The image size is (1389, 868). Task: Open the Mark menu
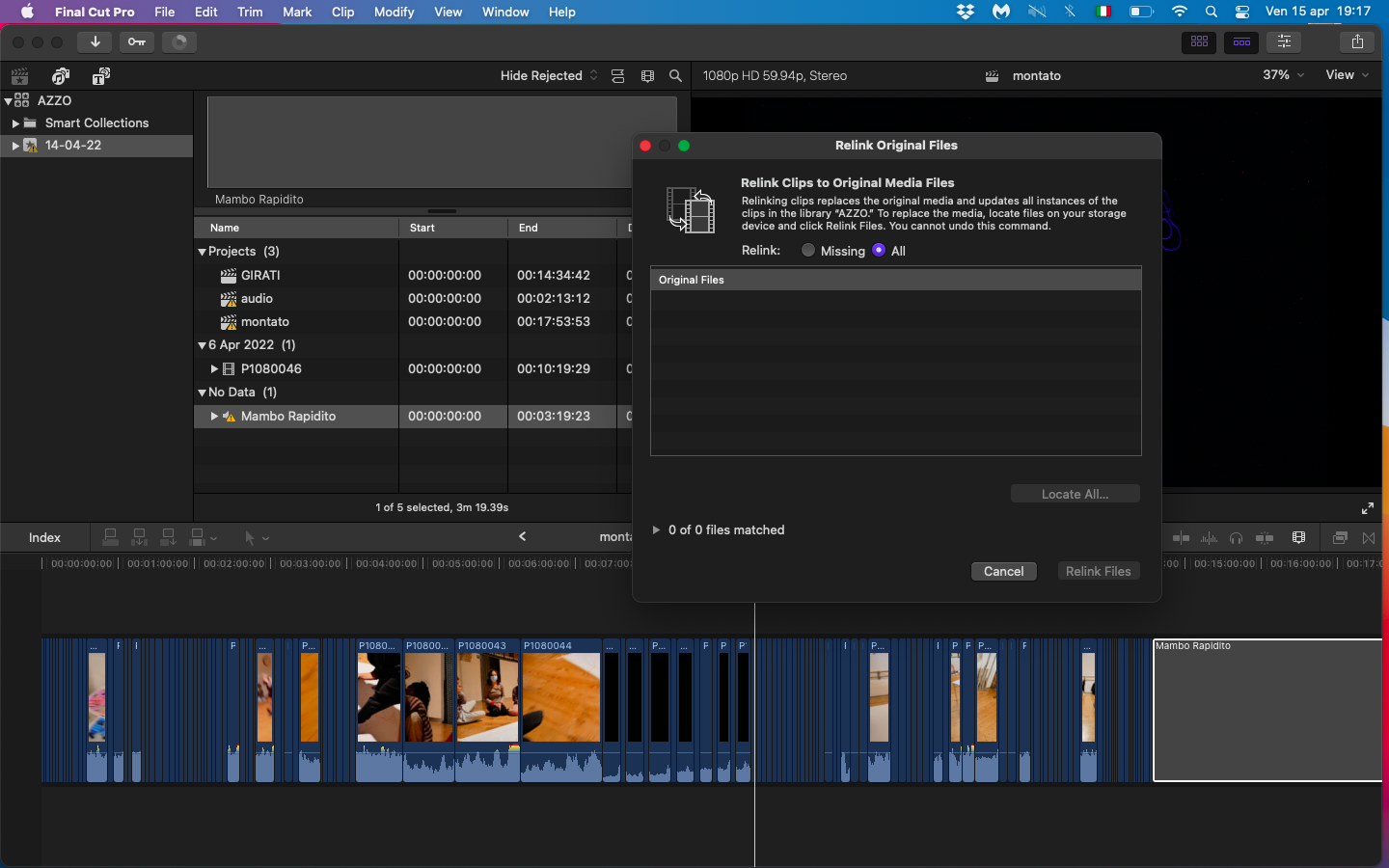pos(297,12)
